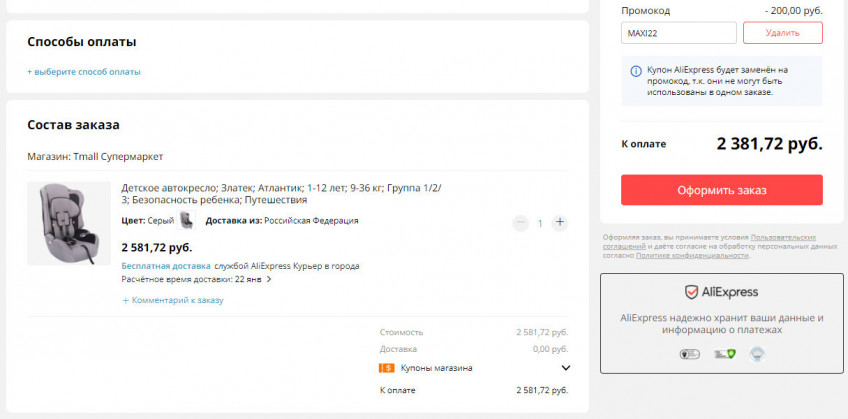Open the car seat product title
Screen dimensions: 848x419
pyautogui.click(x=280, y=194)
